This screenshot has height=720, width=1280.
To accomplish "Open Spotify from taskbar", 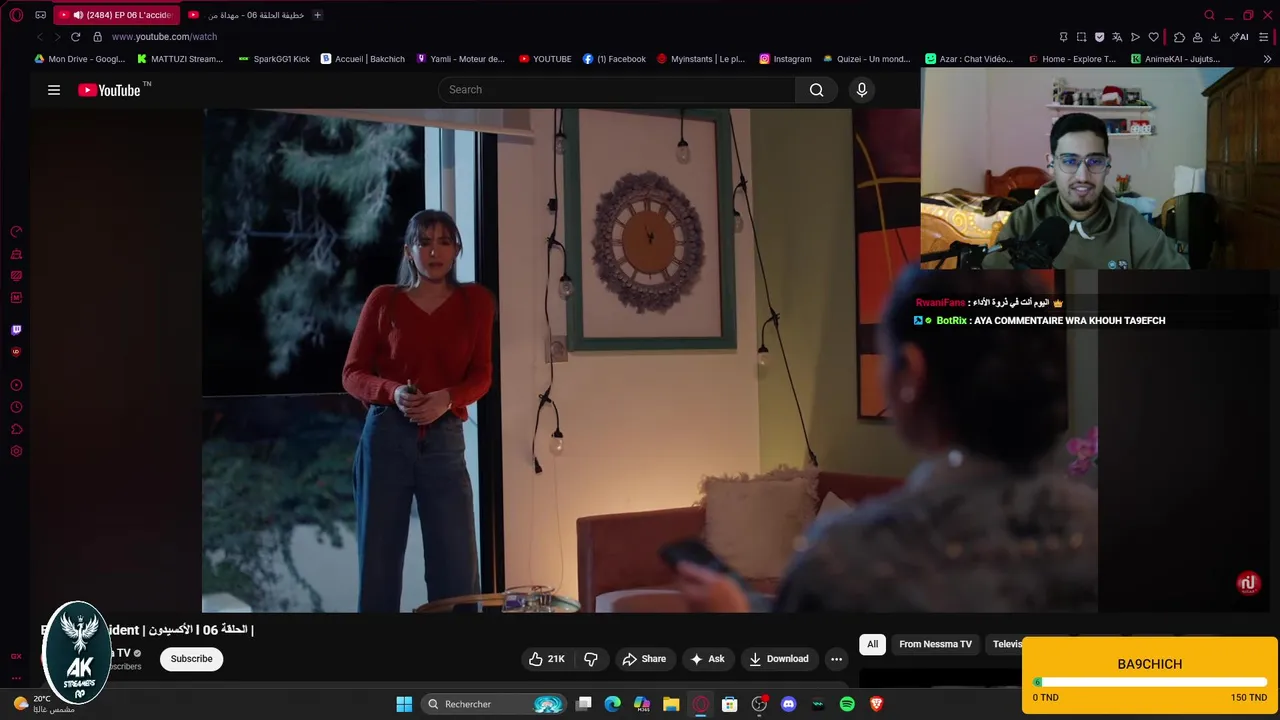I will point(847,704).
